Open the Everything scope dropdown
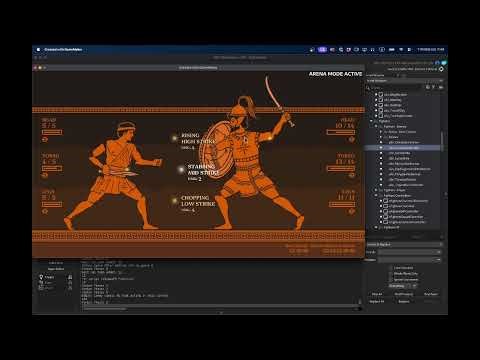Screen dimensions: 480x360 [x=403, y=286]
